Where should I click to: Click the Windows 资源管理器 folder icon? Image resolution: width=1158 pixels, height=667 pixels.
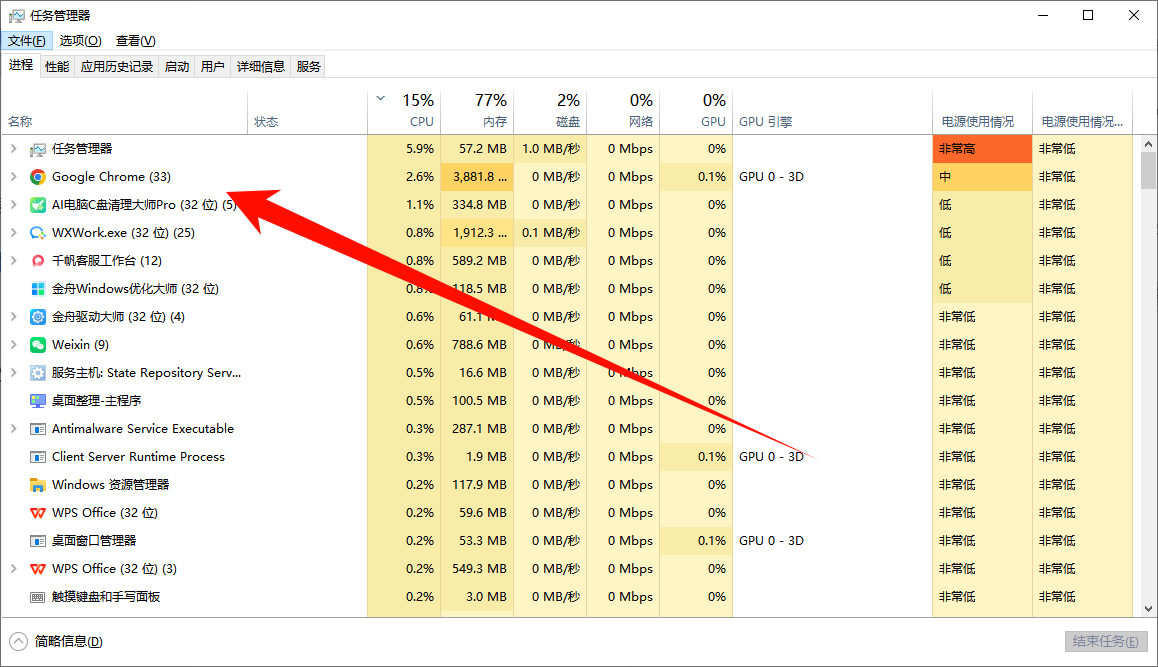coord(37,485)
